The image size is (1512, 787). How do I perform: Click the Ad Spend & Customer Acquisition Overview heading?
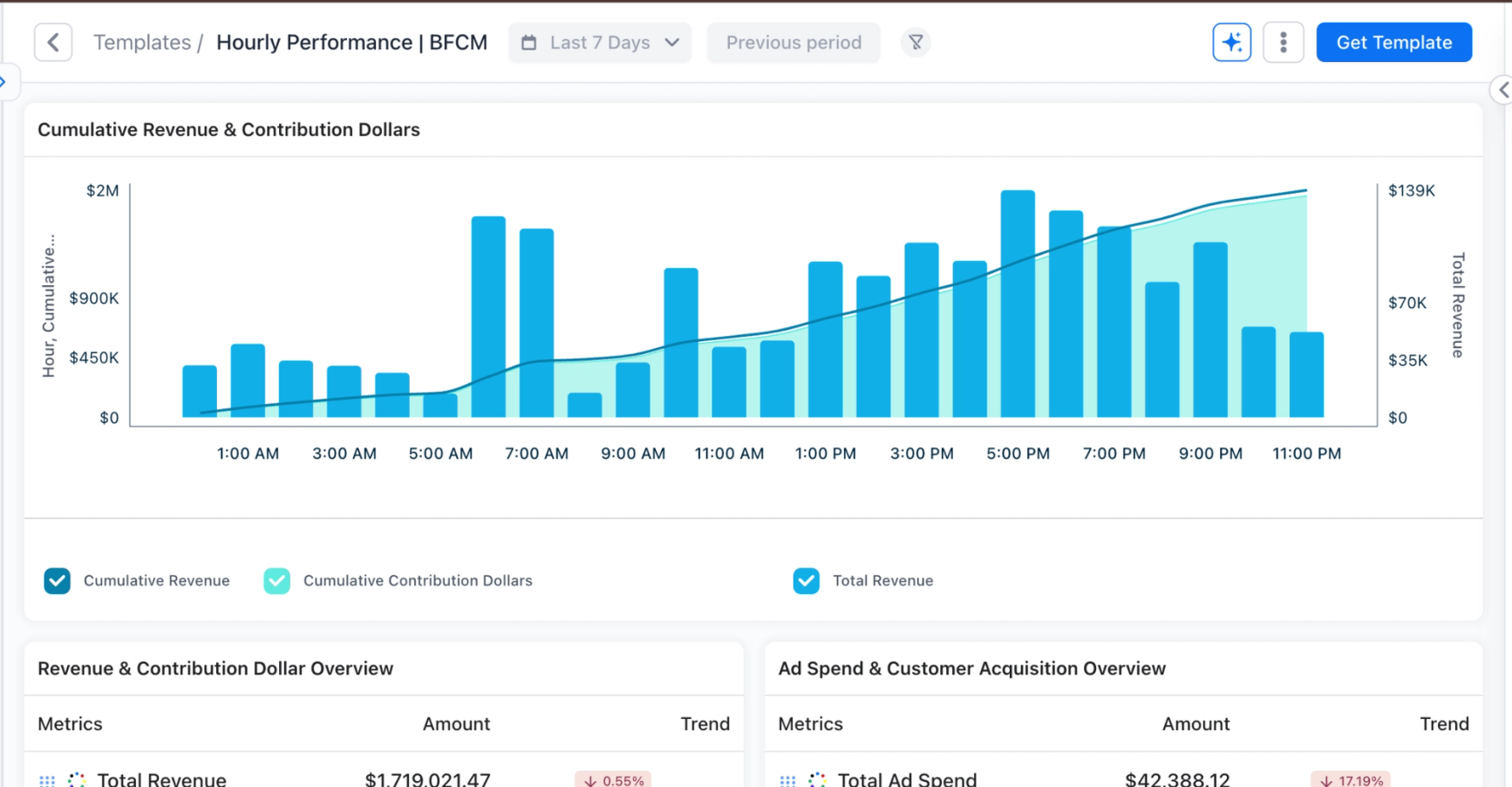(971, 668)
